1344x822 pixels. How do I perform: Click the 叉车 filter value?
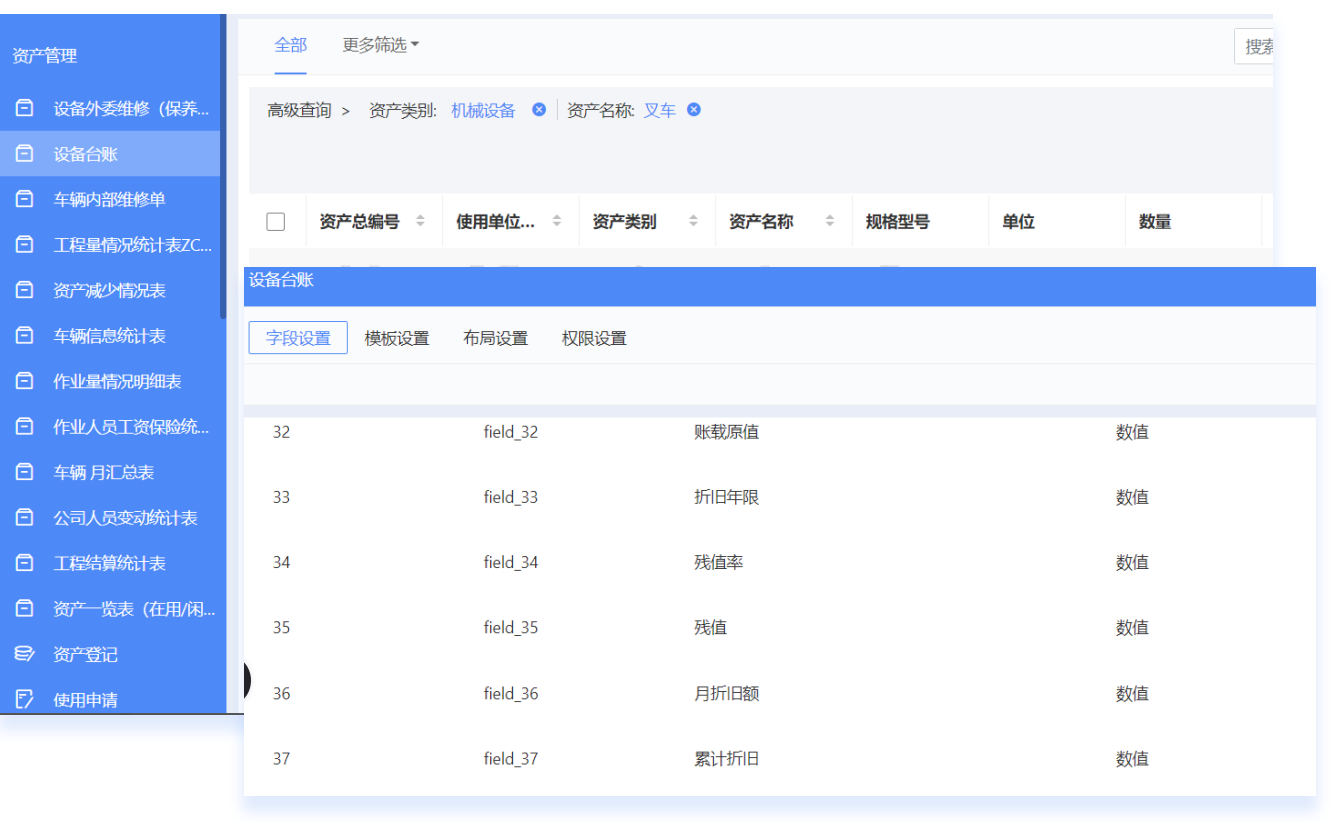click(659, 110)
